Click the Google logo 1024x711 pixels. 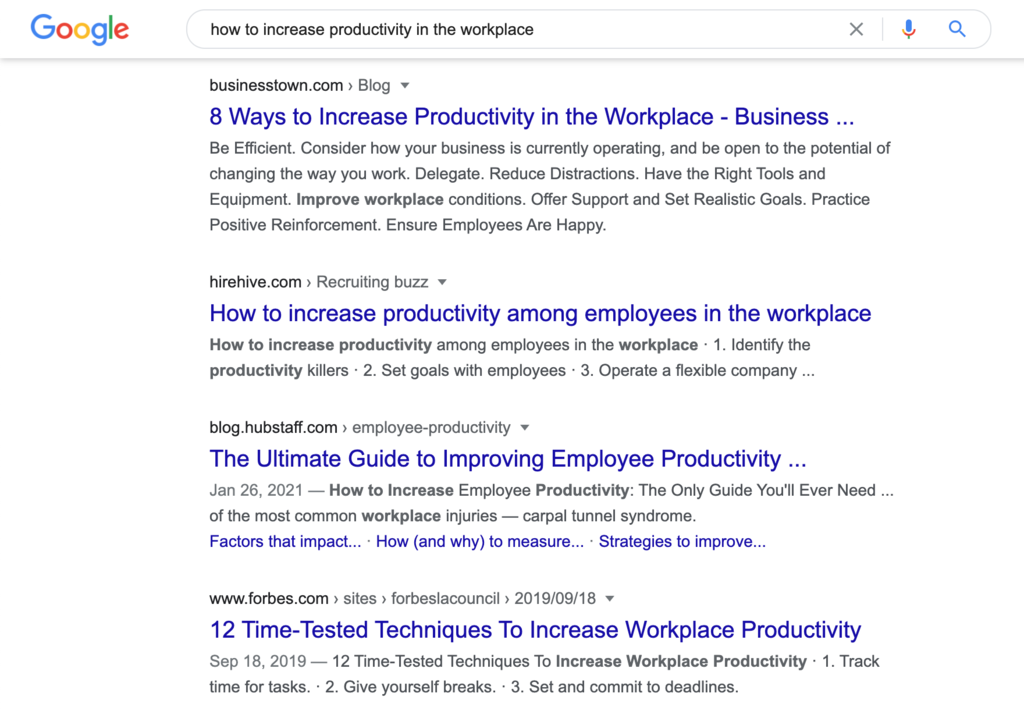point(79,29)
